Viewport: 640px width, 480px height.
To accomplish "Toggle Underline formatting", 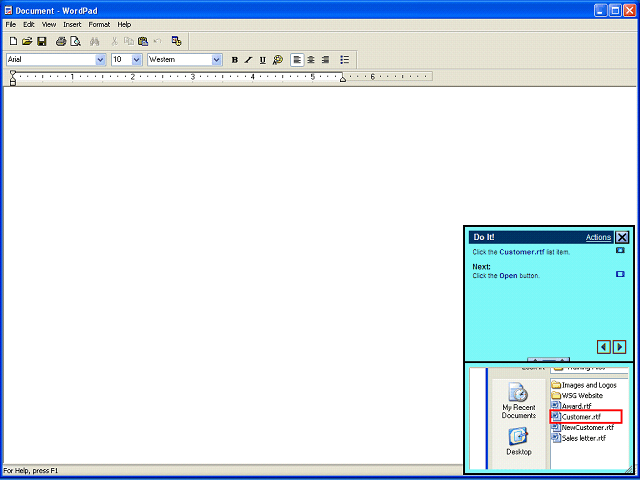I will [262, 60].
